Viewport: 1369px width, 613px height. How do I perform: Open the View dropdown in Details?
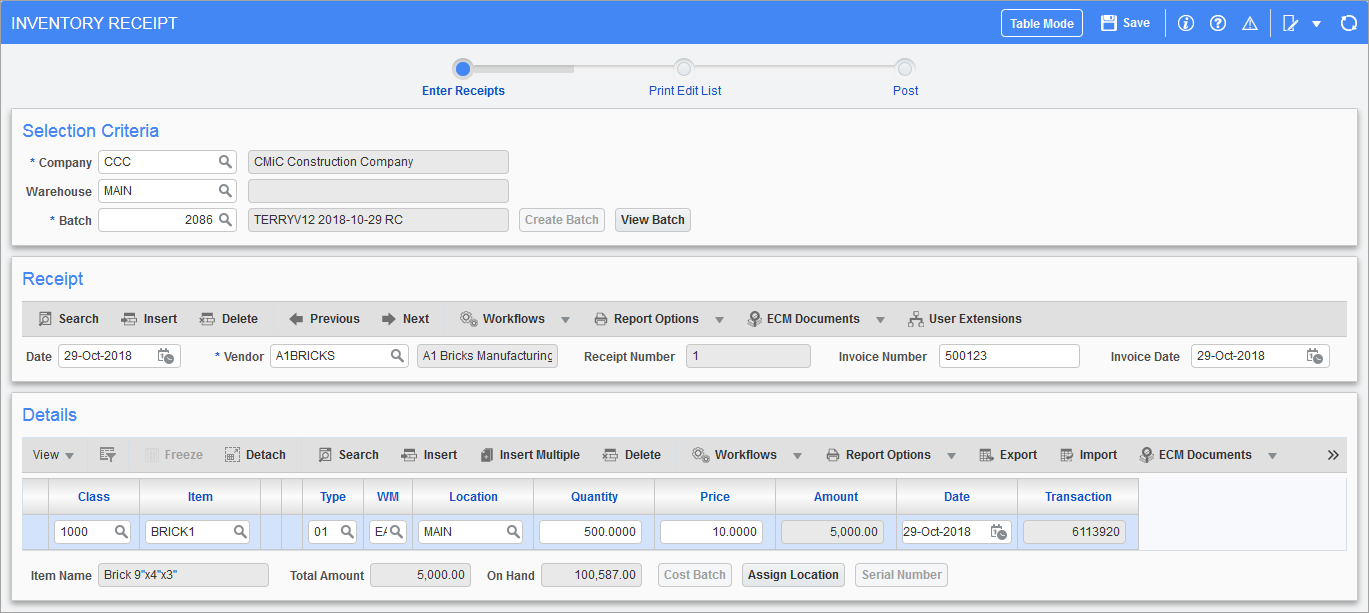click(52, 454)
